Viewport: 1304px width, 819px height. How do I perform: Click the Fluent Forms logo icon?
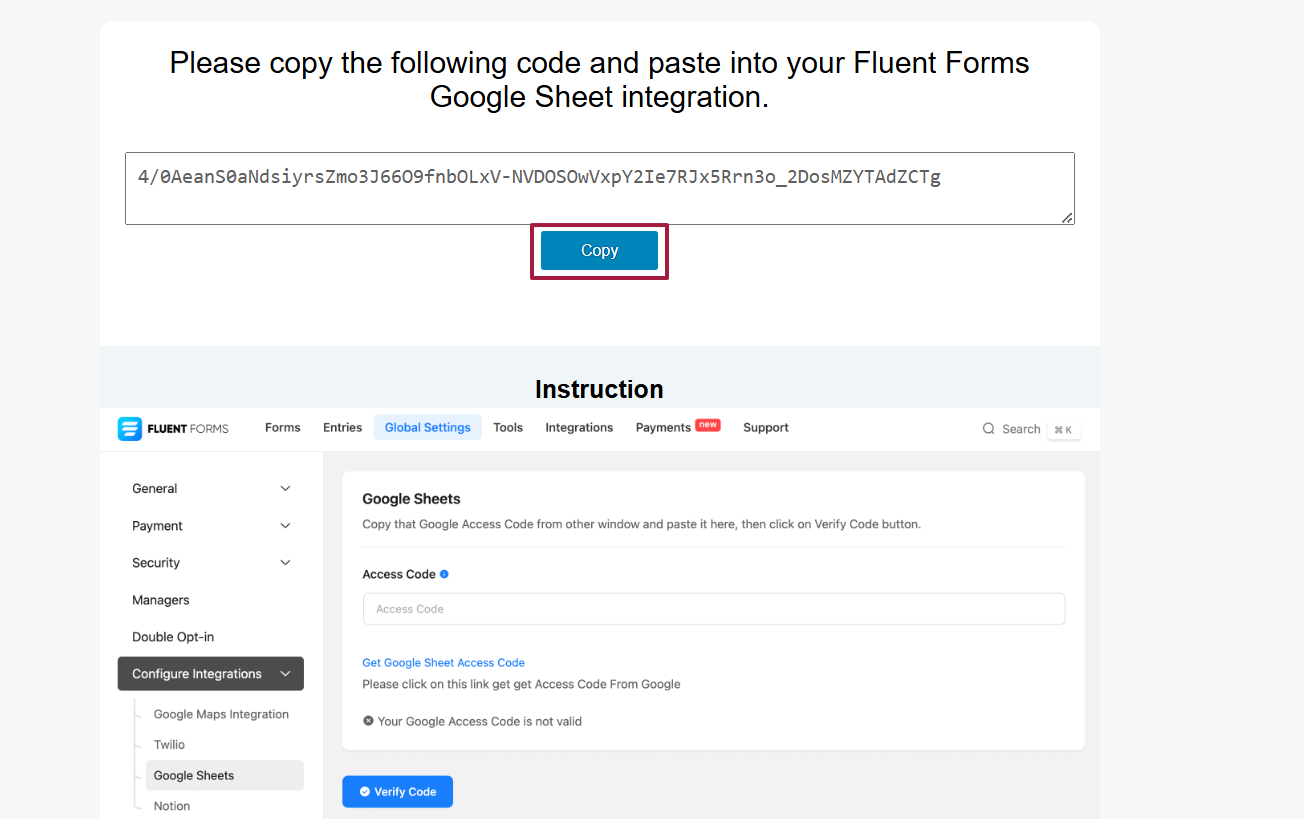[x=130, y=428]
